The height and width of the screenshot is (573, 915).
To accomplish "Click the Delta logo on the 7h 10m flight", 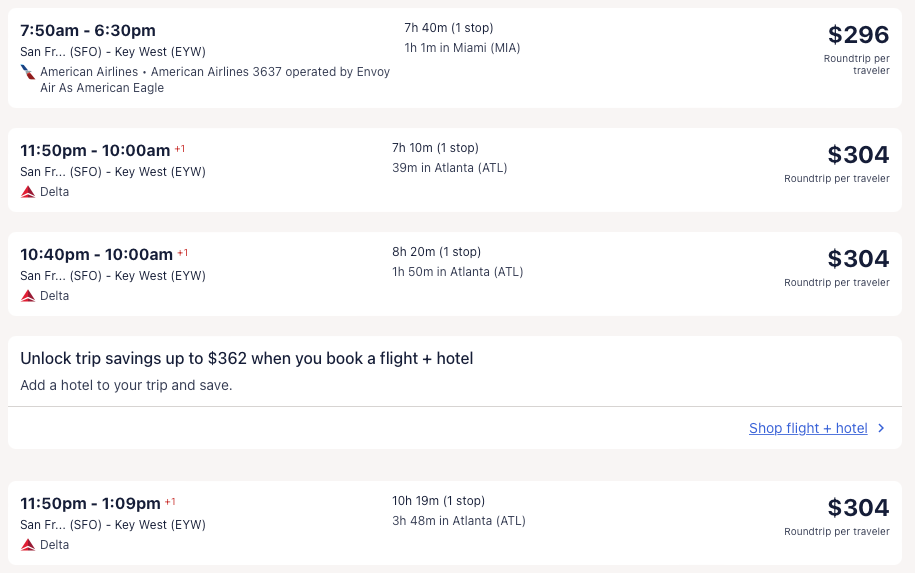I will [28, 192].
